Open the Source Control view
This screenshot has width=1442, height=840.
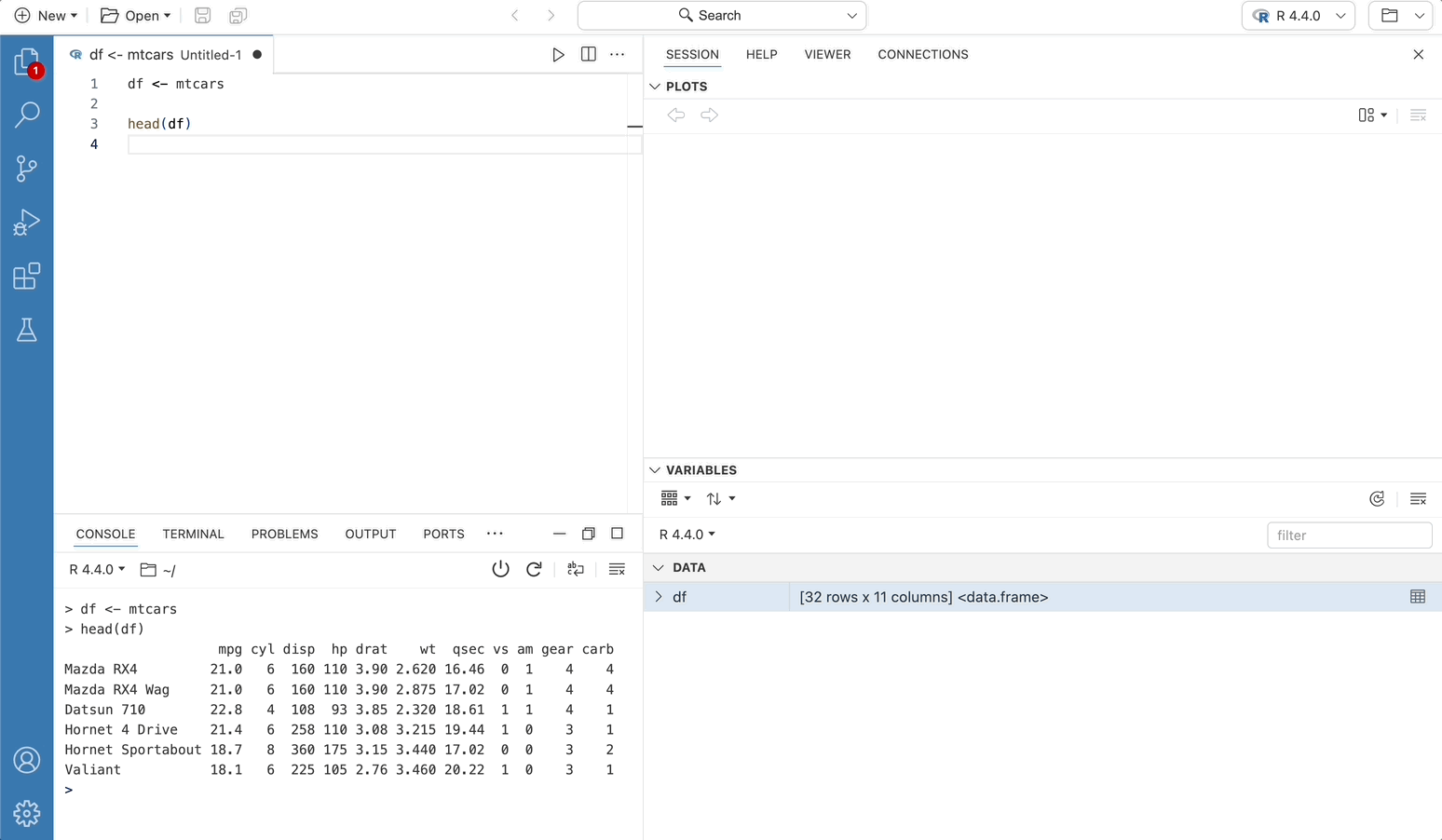coord(26,169)
